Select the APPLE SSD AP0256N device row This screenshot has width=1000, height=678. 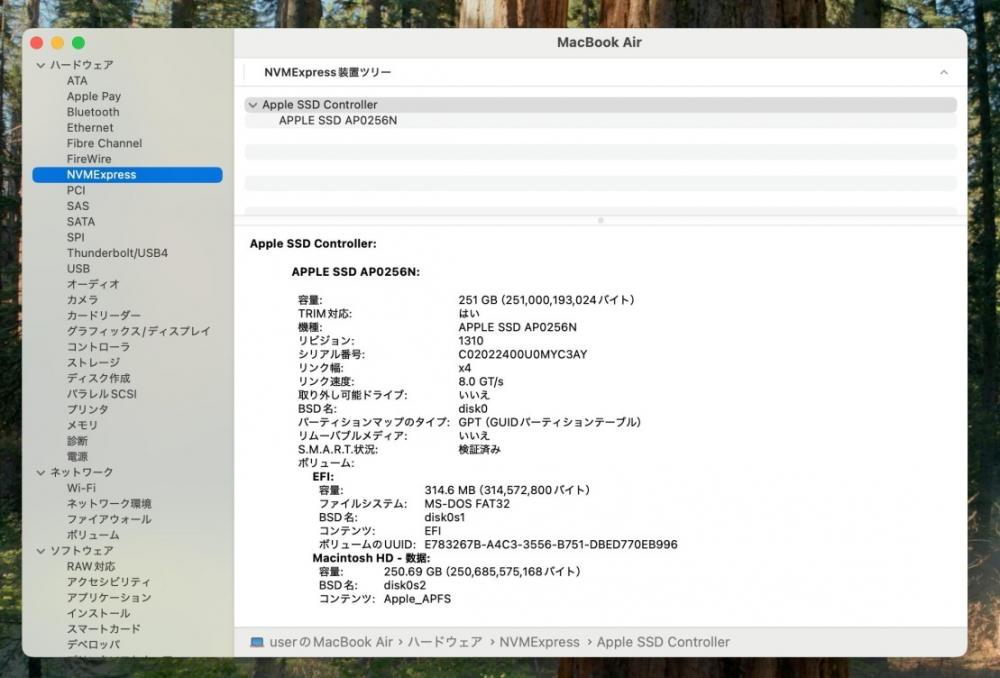point(338,120)
